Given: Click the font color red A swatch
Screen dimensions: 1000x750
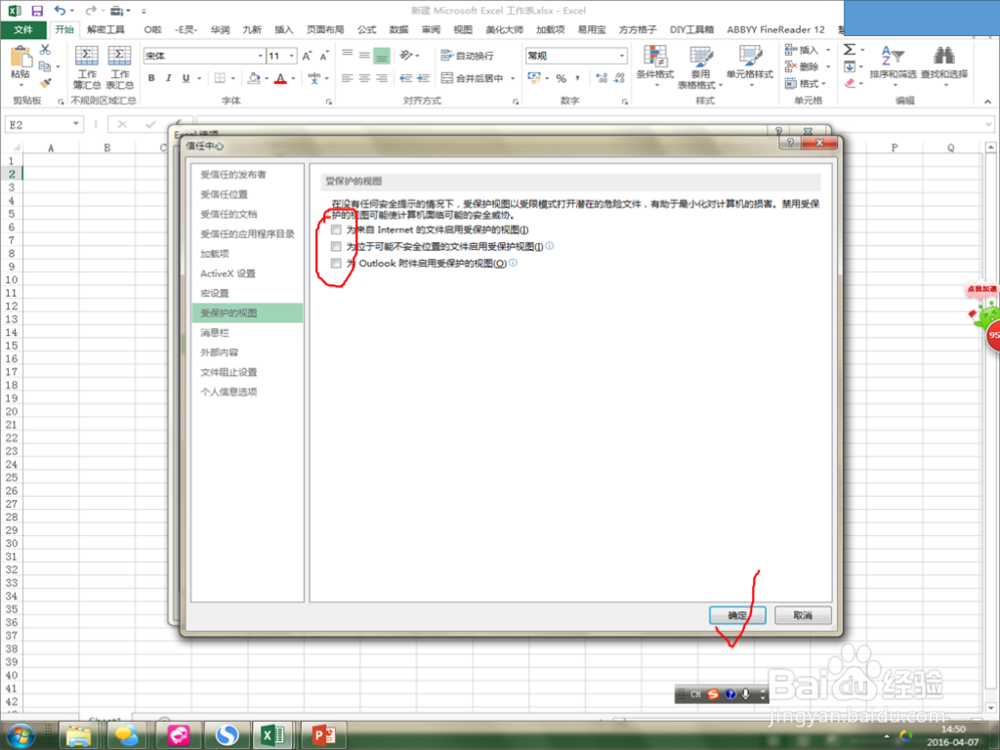Looking at the screenshot, I should coord(280,78).
